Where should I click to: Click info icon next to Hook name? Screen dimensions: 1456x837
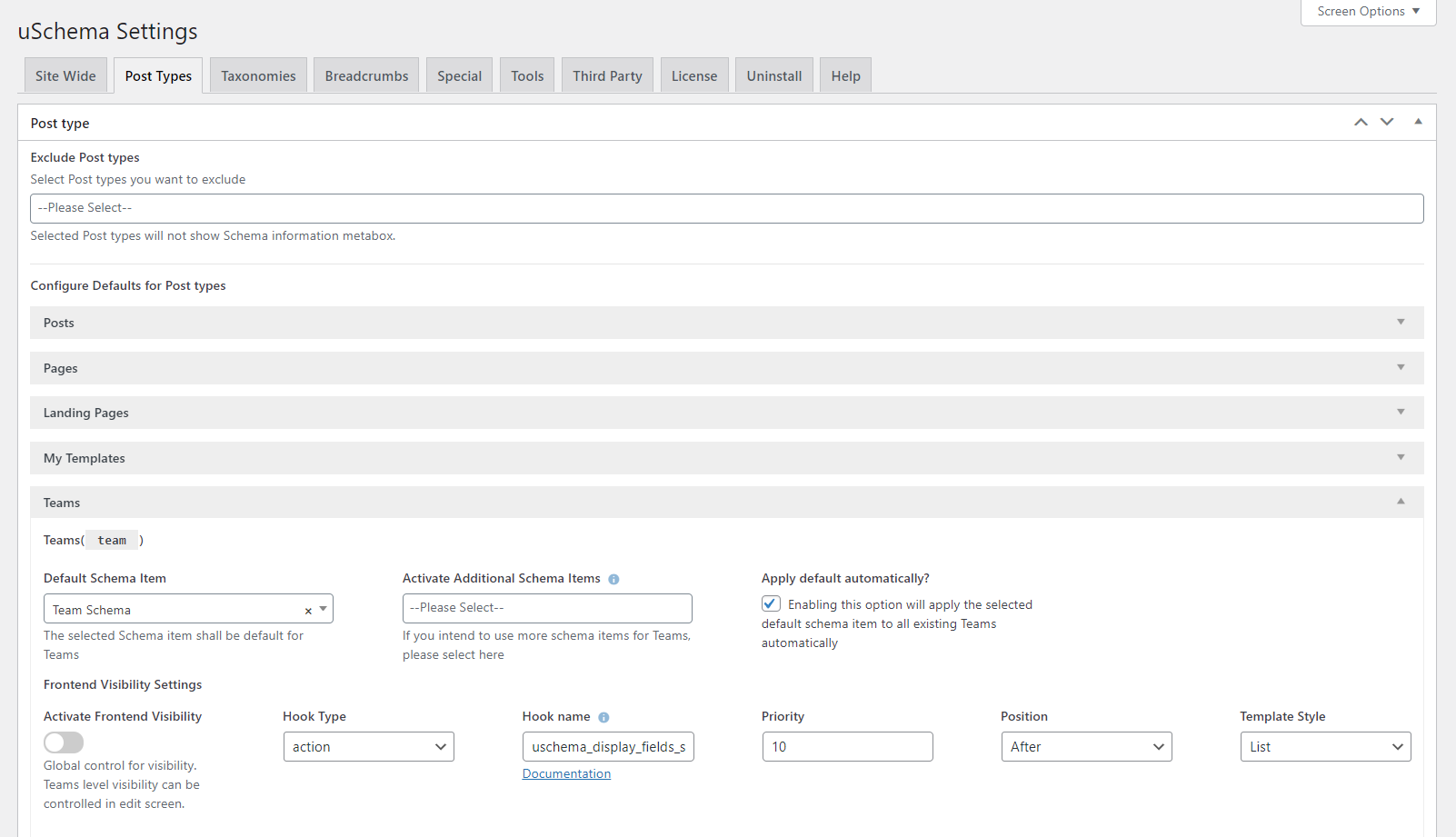[603, 717]
